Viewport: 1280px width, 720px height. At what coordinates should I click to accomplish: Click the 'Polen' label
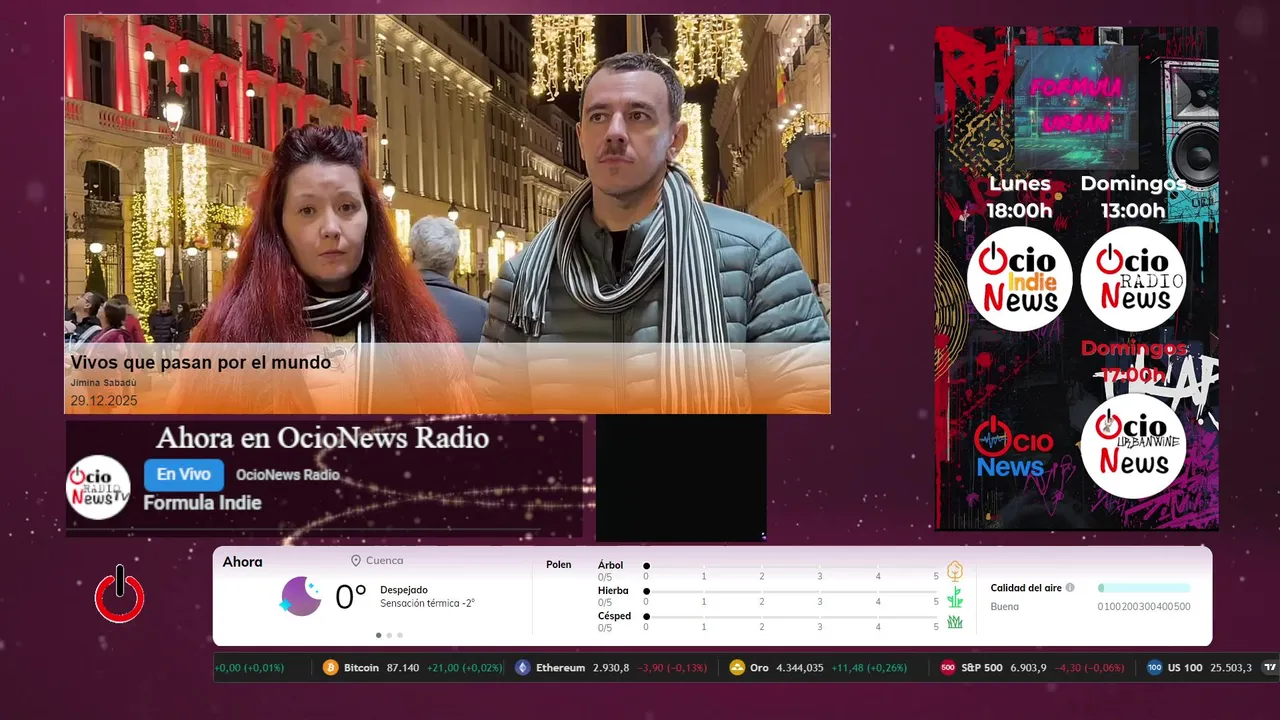559,565
